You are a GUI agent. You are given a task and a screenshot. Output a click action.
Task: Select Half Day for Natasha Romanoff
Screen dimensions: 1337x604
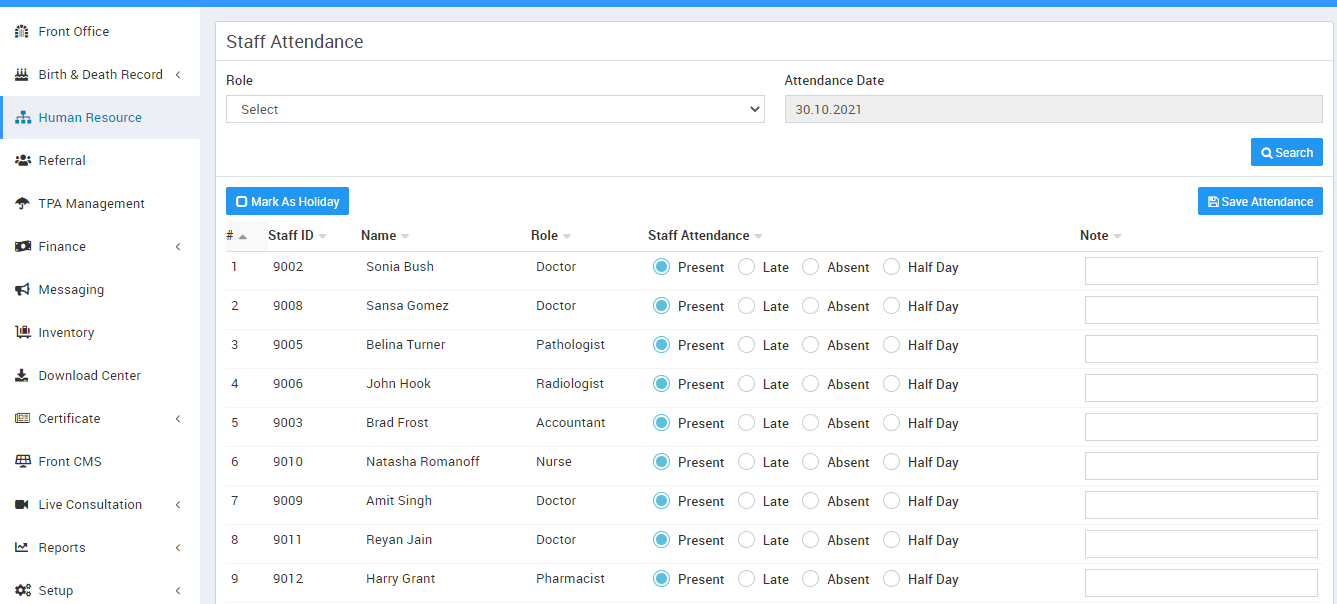(x=891, y=462)
